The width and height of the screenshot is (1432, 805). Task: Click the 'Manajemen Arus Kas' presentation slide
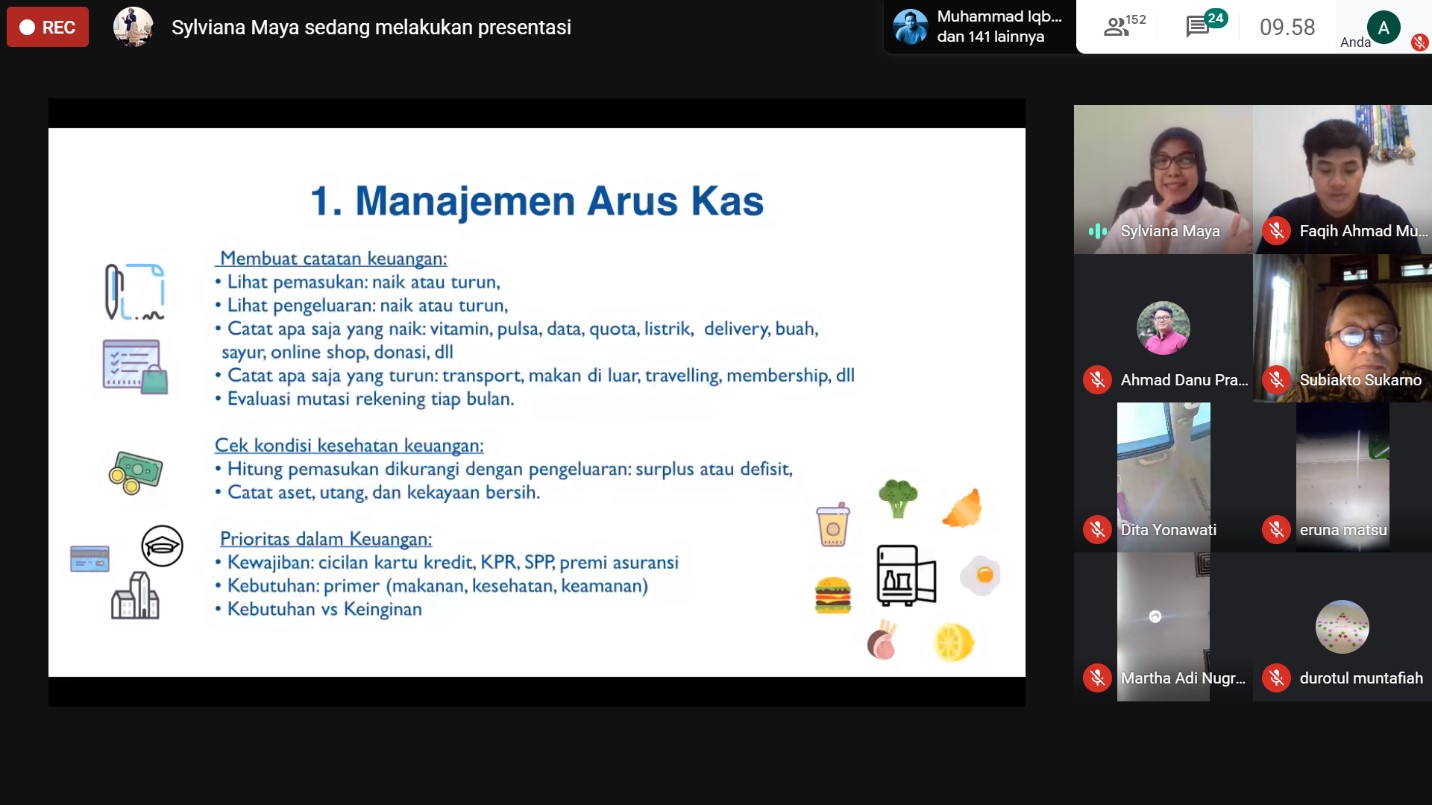click(x=536, y=402)
